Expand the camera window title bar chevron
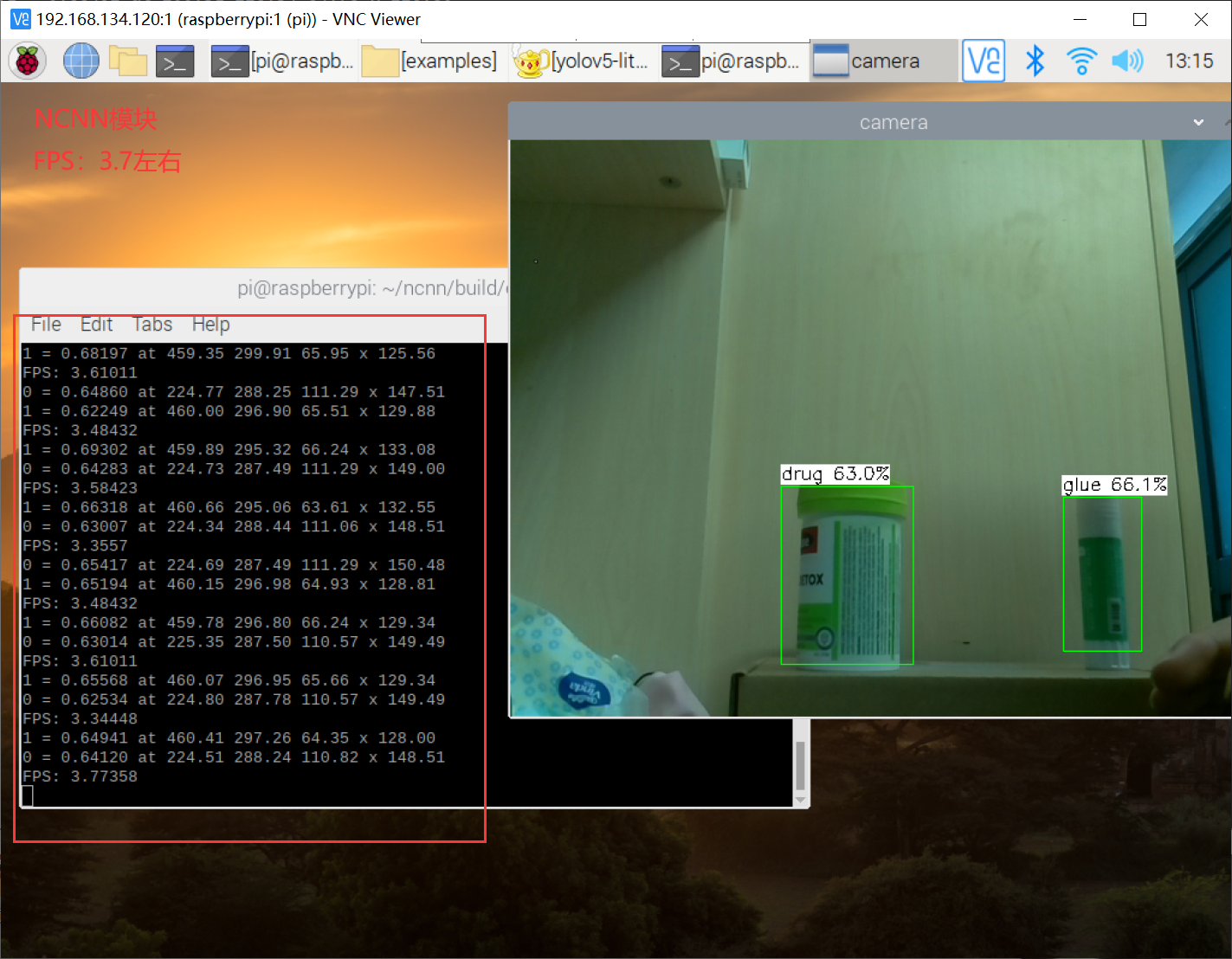This screenshot has width=1232, height=959. 1198,123
